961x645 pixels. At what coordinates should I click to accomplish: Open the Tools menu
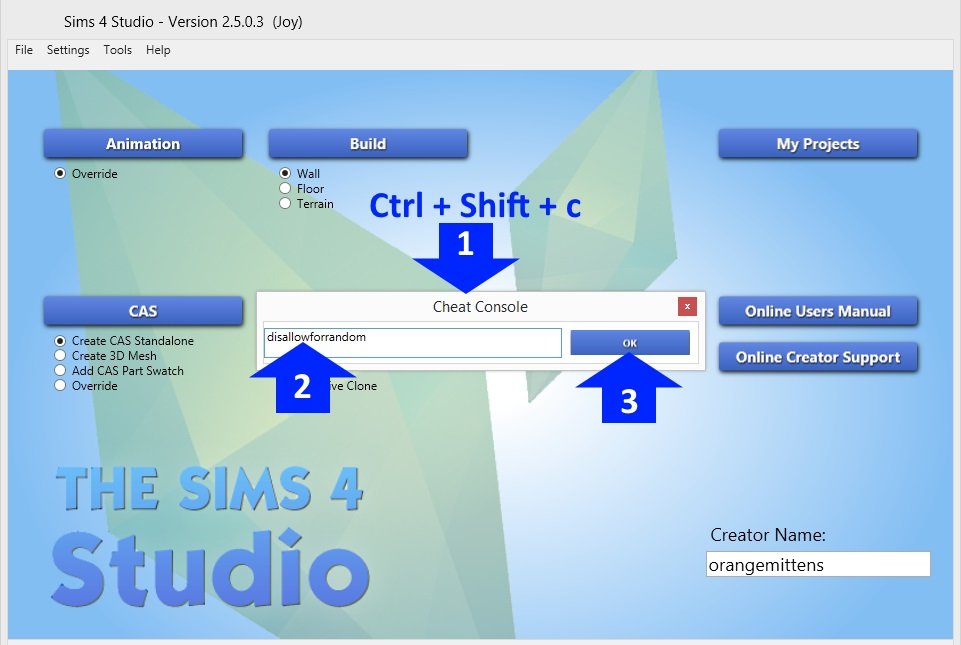[x=117, y=50]
